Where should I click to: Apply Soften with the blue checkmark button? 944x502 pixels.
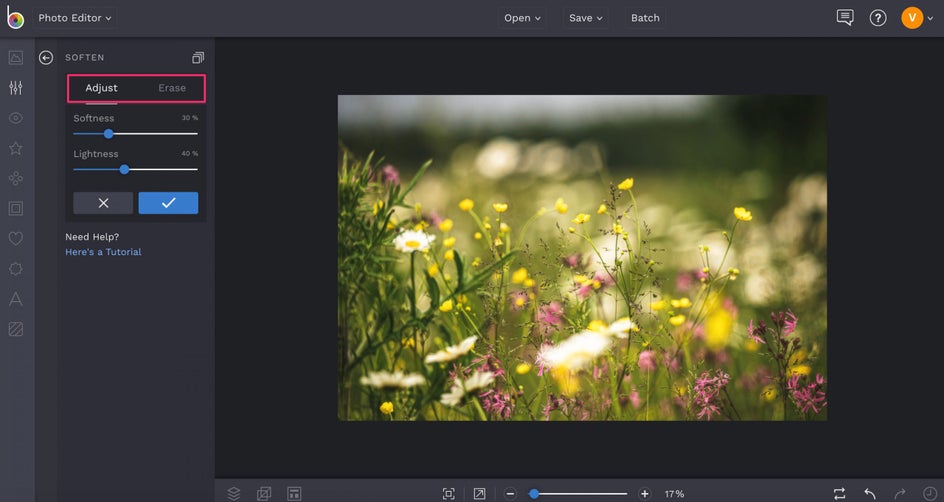pos(168,203)
